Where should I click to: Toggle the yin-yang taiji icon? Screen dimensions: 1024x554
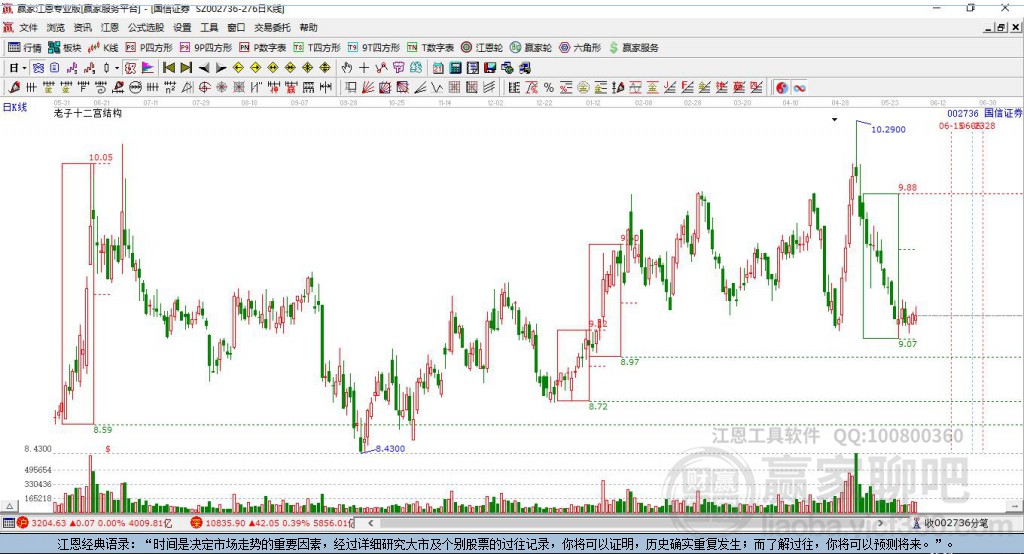click(782, 88)
